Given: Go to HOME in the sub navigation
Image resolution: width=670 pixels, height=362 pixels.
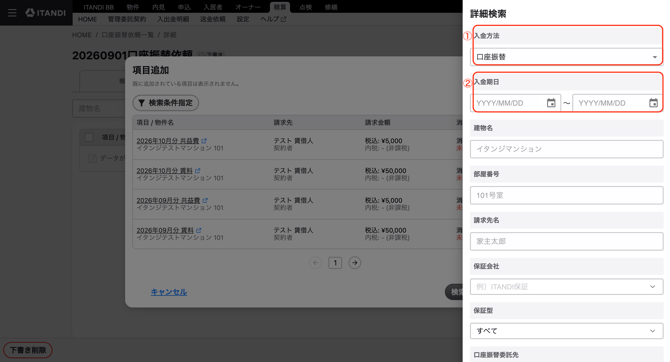Looking at the screenshot, I should [87, 19].
